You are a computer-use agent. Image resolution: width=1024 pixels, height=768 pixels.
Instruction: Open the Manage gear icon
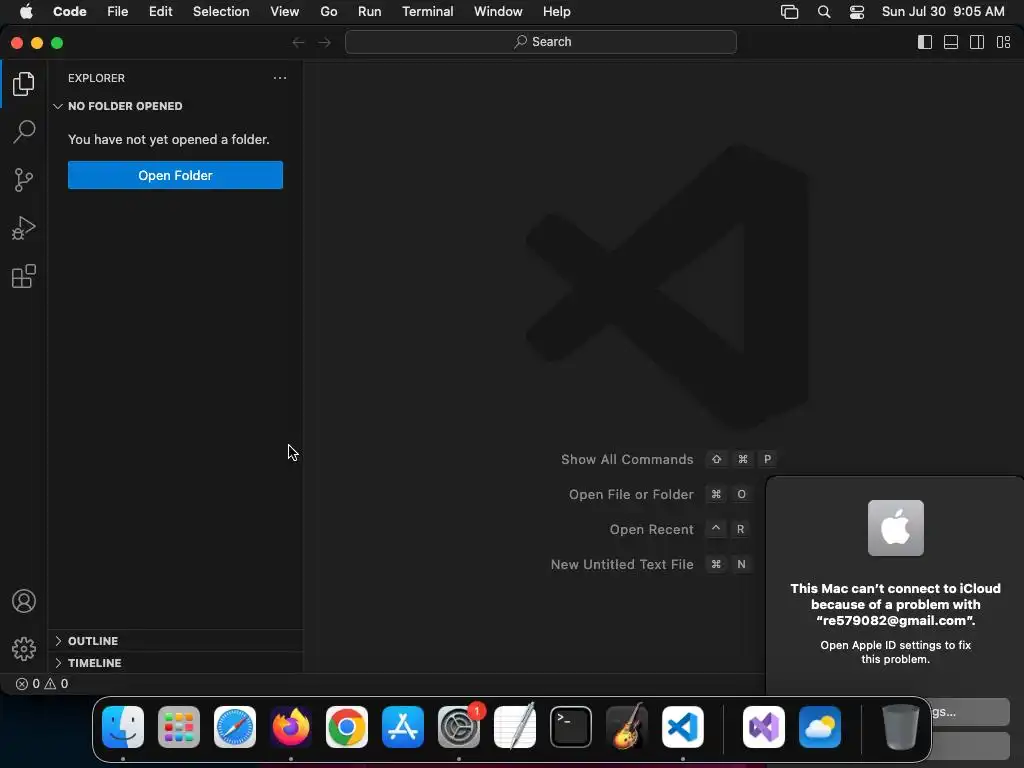24,648
